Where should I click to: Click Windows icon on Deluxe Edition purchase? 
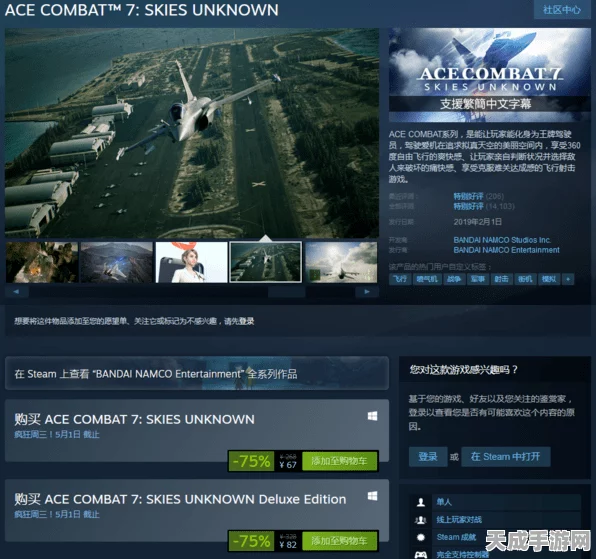pos(372,496)
